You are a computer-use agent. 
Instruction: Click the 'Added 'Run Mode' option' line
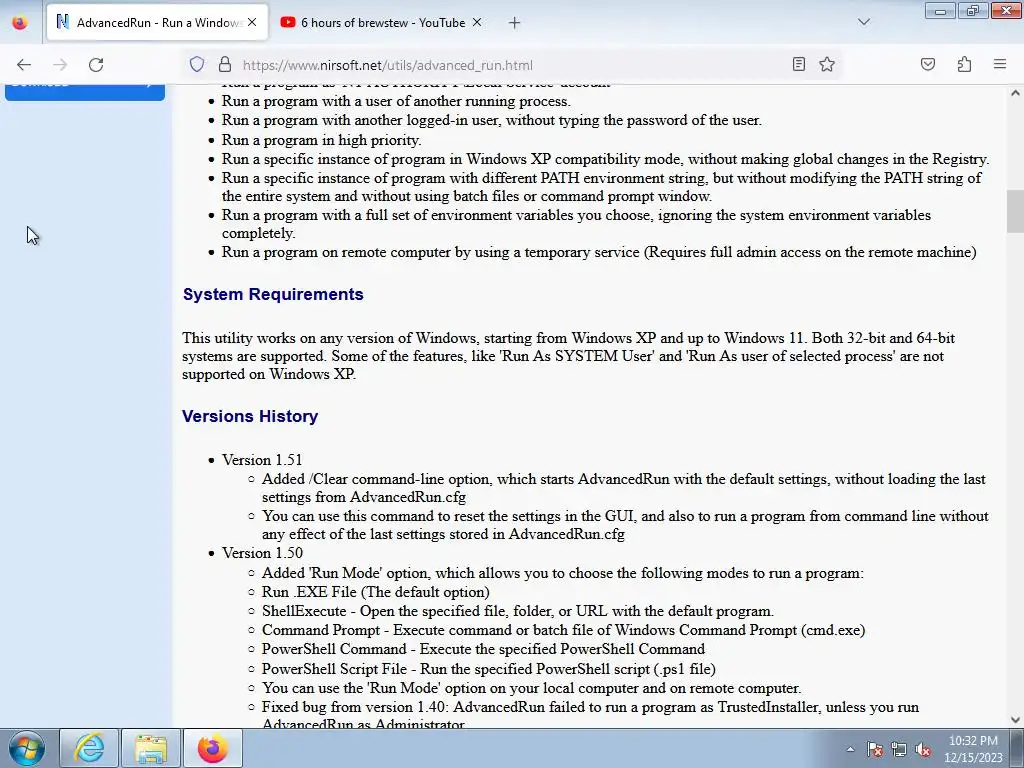(563, 573)
